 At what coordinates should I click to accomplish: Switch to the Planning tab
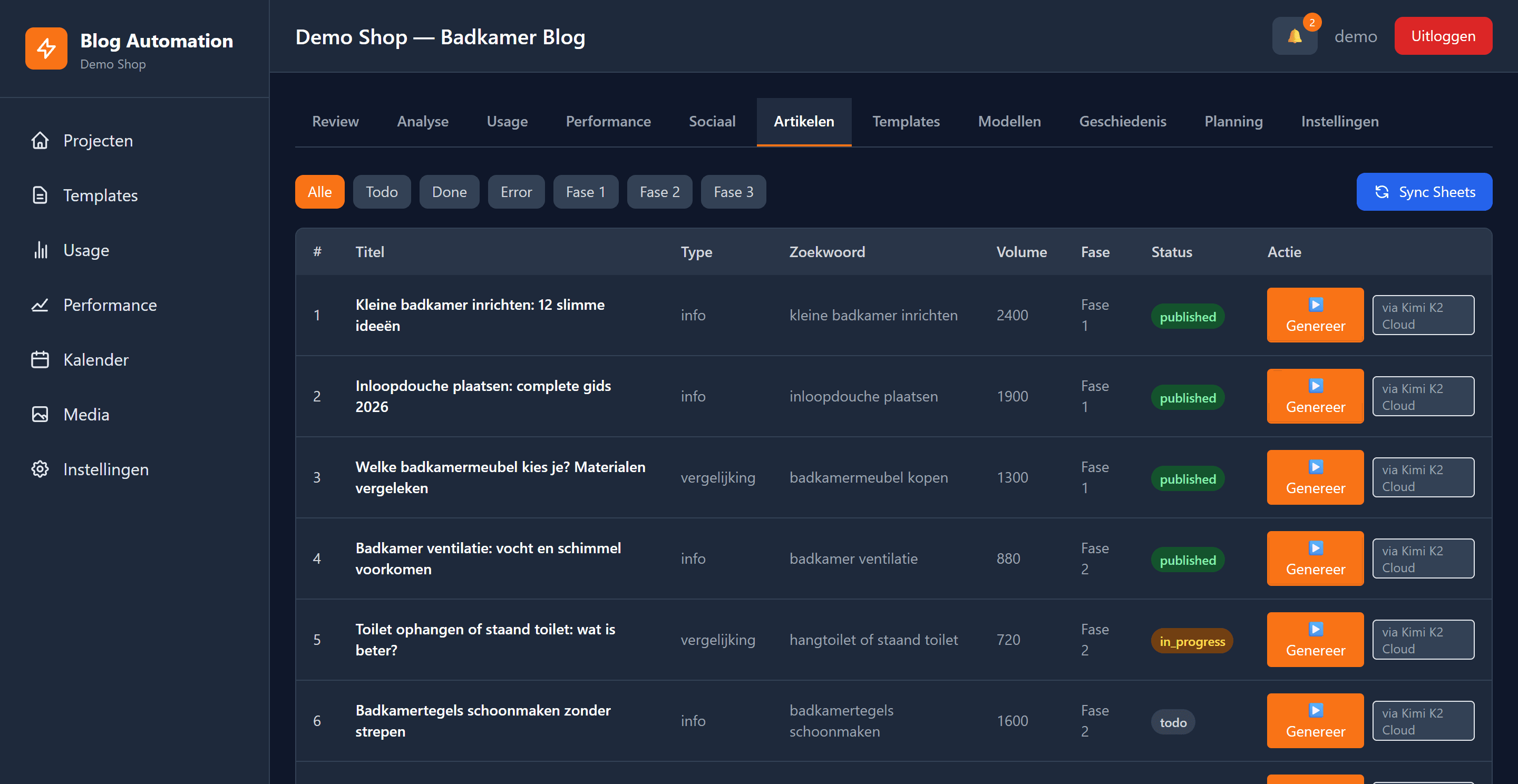(1233, 122)
